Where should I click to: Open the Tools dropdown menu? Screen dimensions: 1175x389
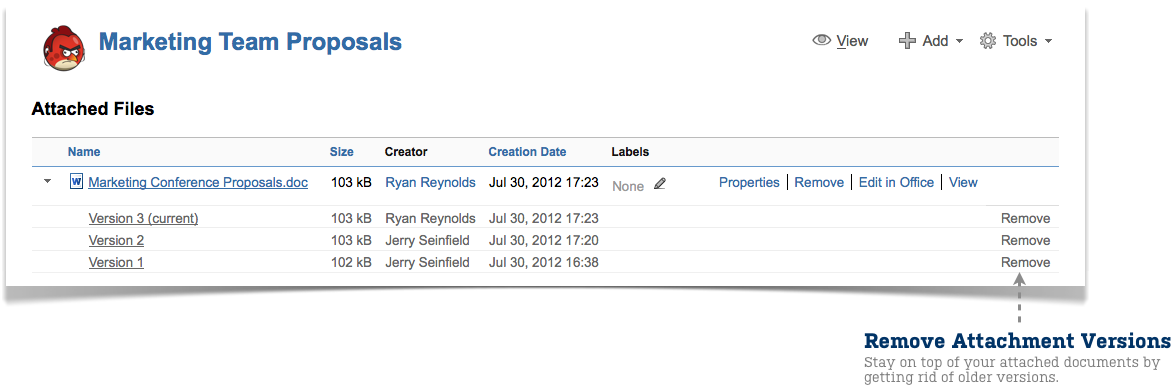pyautogui.click(x=1016, y=41)
